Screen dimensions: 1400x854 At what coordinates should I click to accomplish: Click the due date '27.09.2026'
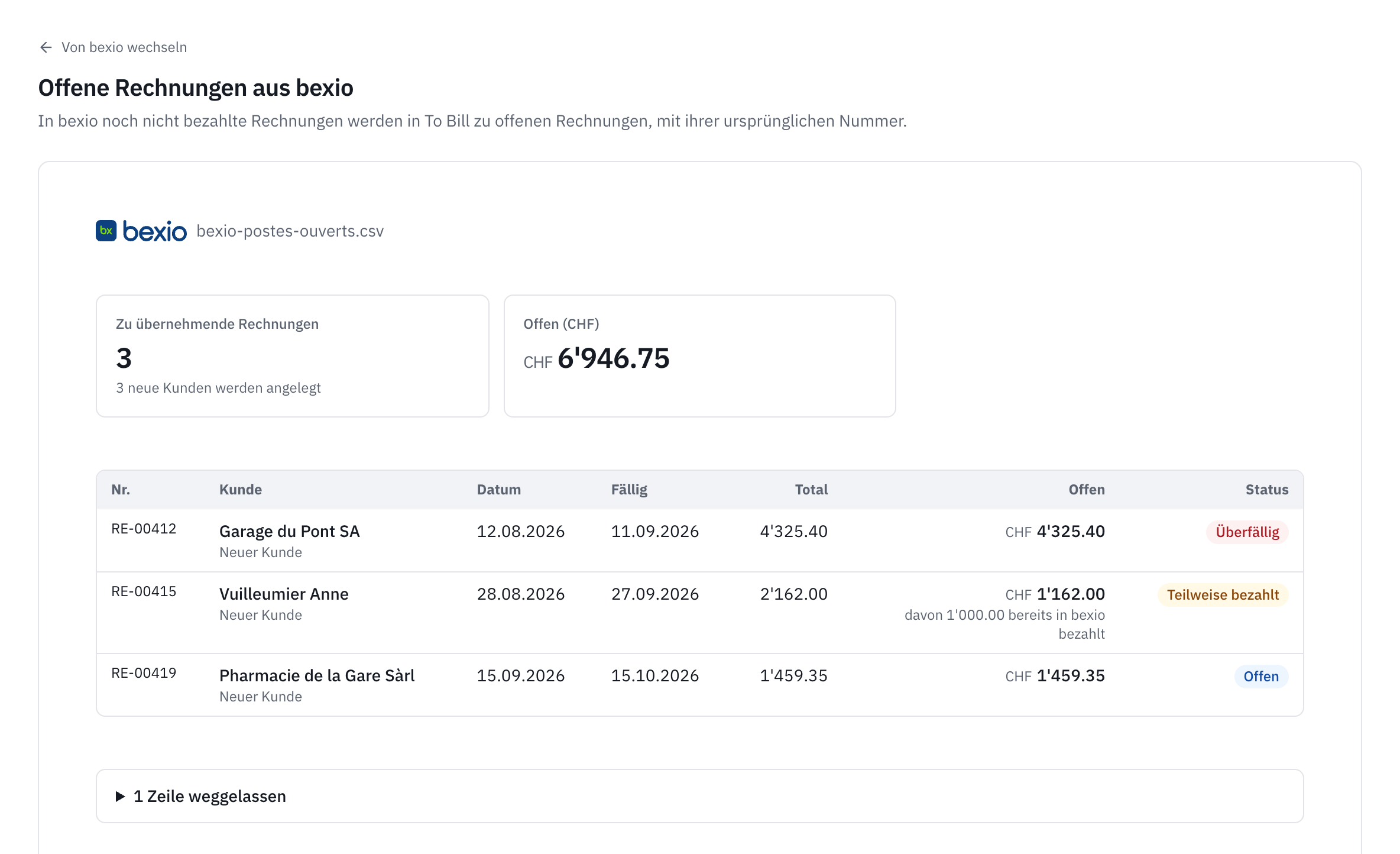pos(654,594)
